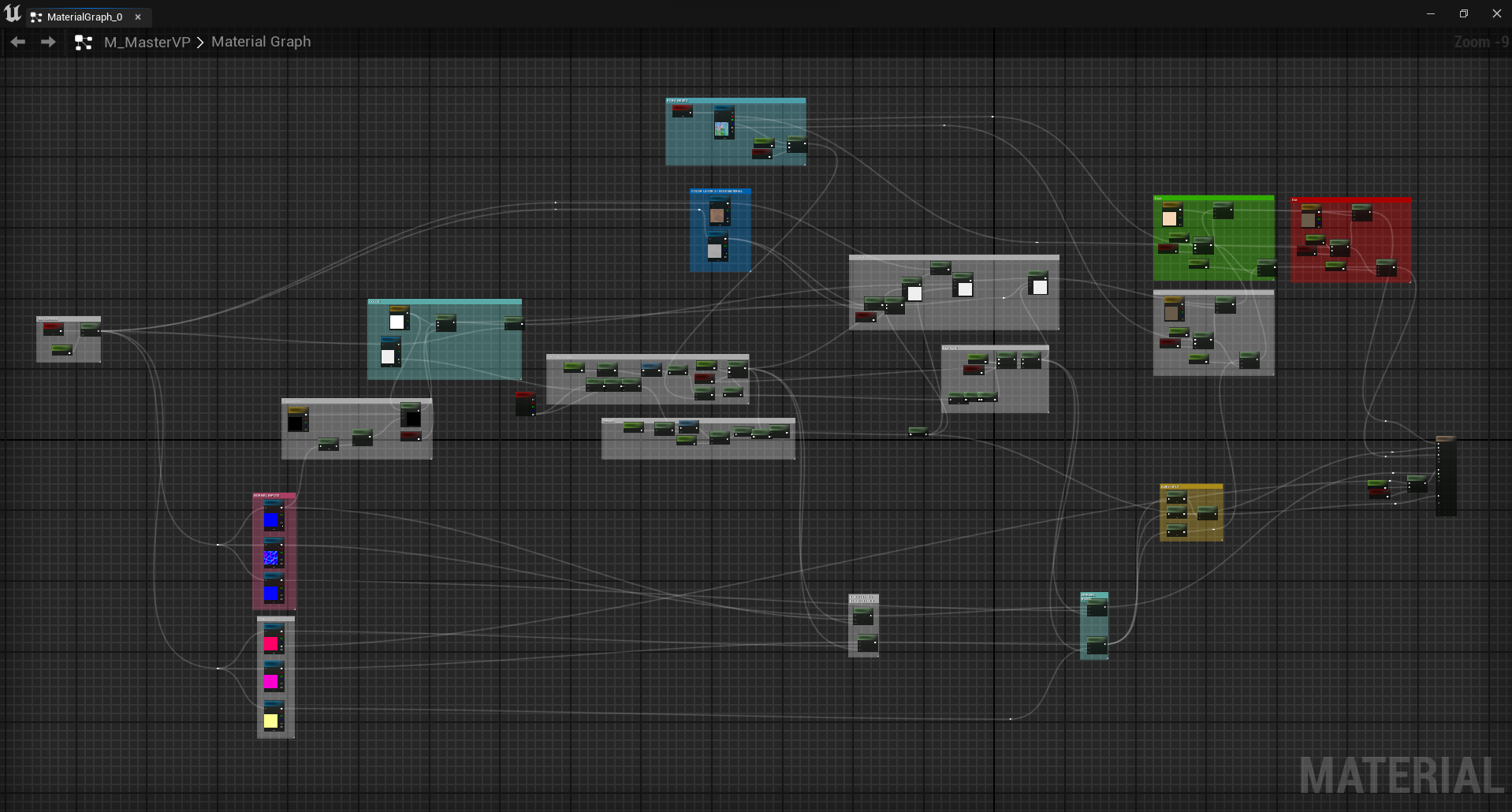This screenshot has width=1512, height=812.
Task: Open the M_MasterVP breadcrumb link
Action: (146, 42)
